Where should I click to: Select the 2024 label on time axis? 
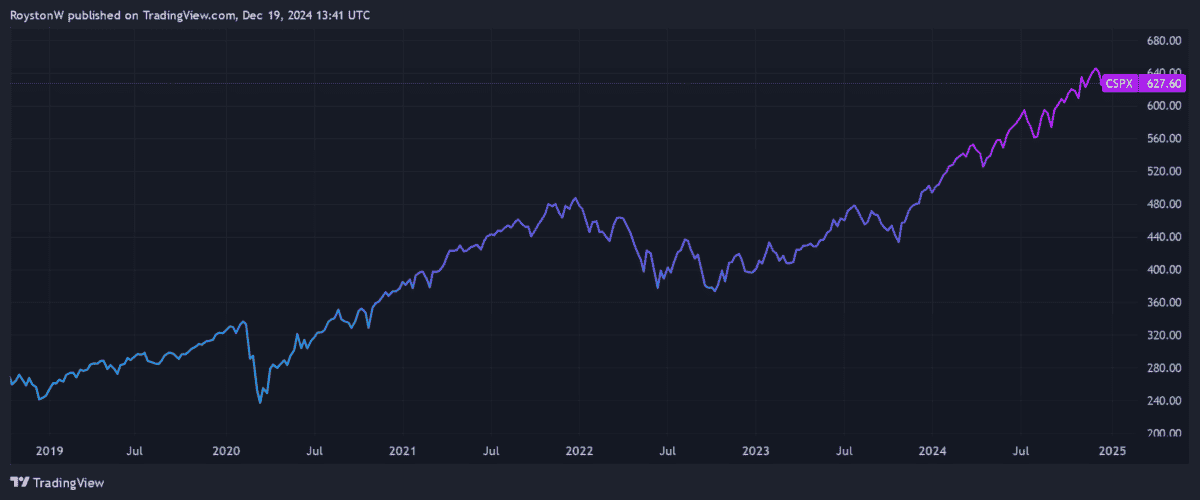click(933, 451)
